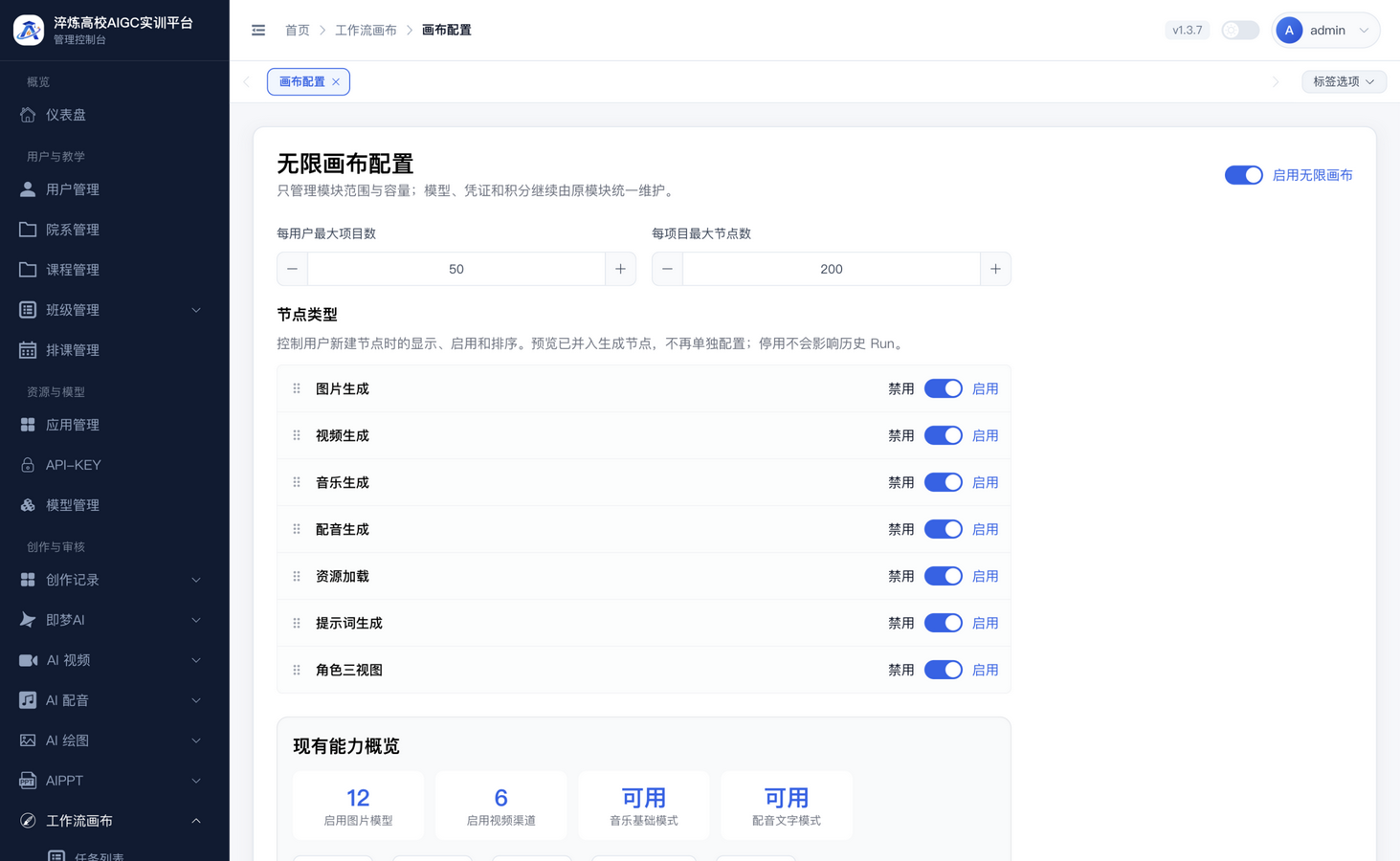Viewport: 1400px width, 861px height.
Task: Click the 班级管理 list icon
Action: pos(28,310)
